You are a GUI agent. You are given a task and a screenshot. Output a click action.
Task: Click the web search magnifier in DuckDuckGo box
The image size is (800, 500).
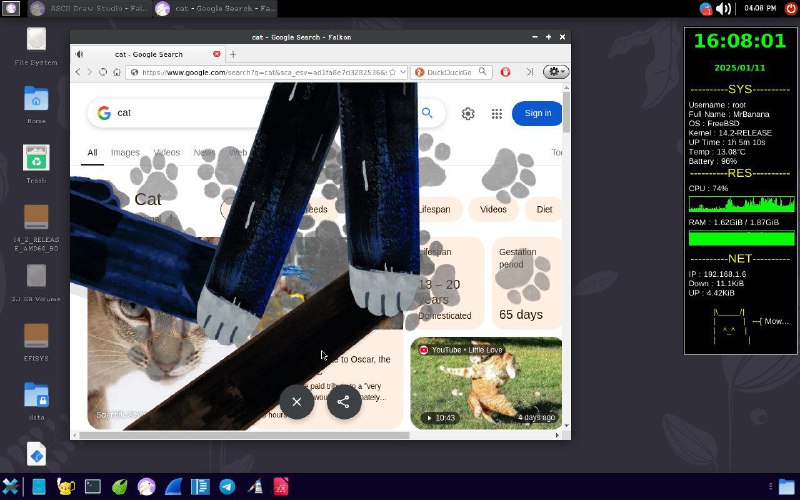tap(482, 72)
